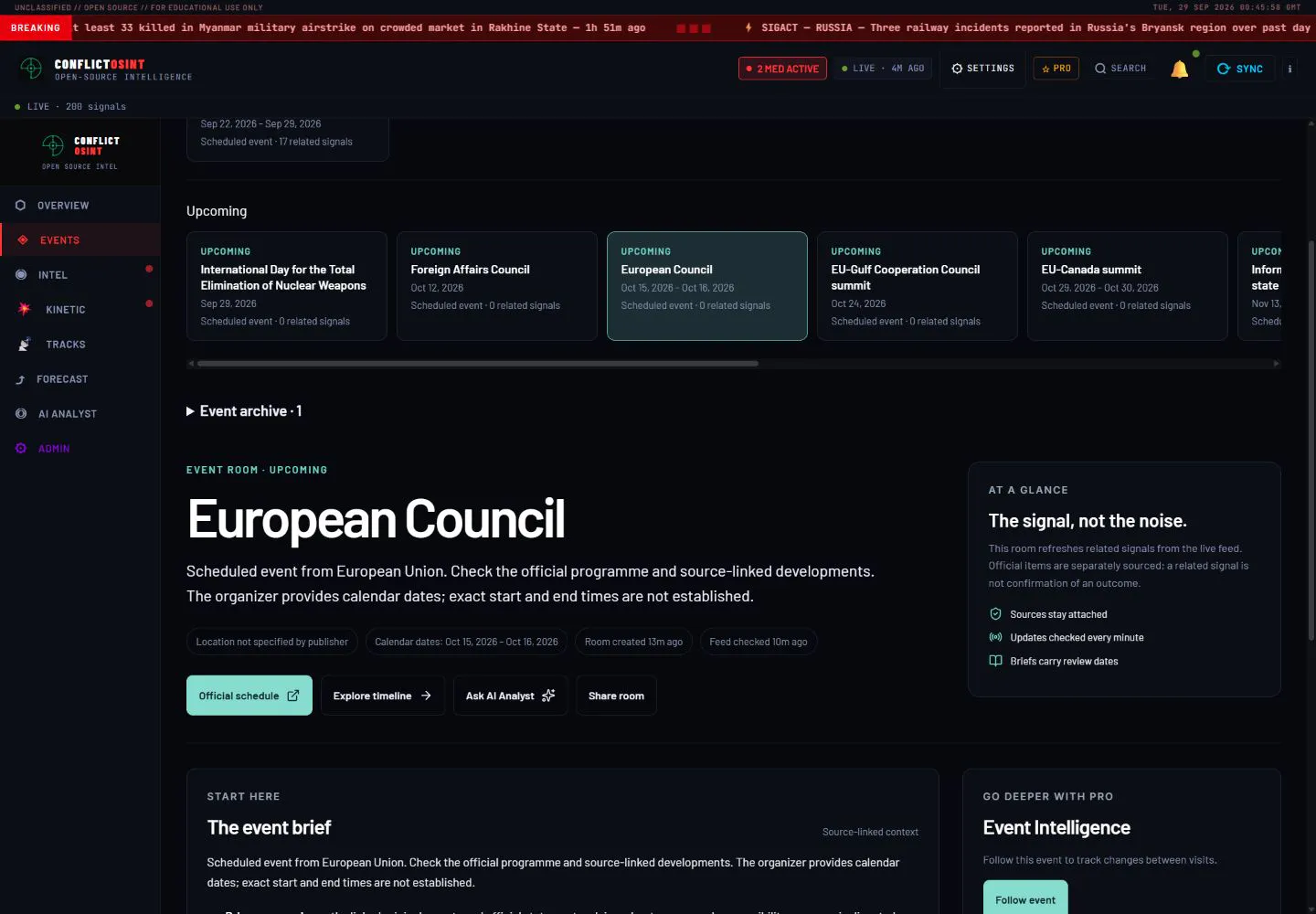Click the ring icon beside AI Analyst

tap(21, 414)
